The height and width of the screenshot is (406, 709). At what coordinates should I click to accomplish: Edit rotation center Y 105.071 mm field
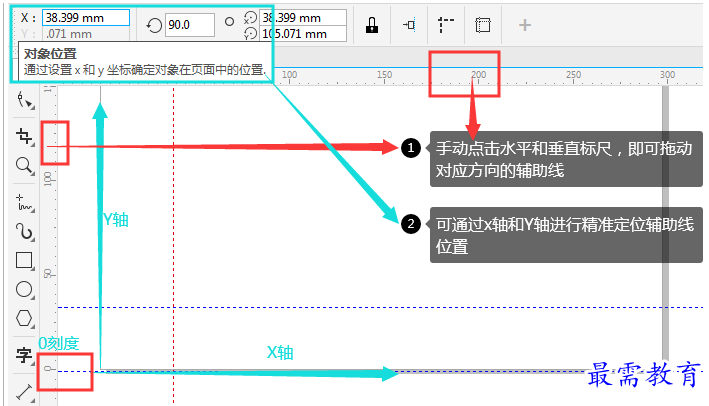click(303, 33)
